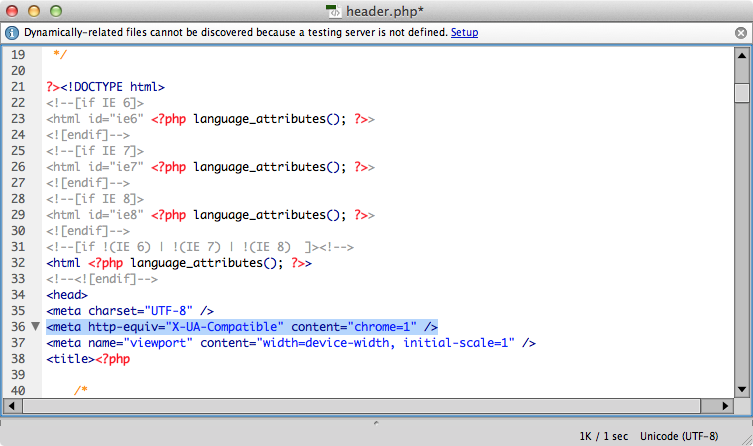This screenshot has width=753, height=446.
Task: Click vertical scrollbar up arrow
Action: (742, 56)
